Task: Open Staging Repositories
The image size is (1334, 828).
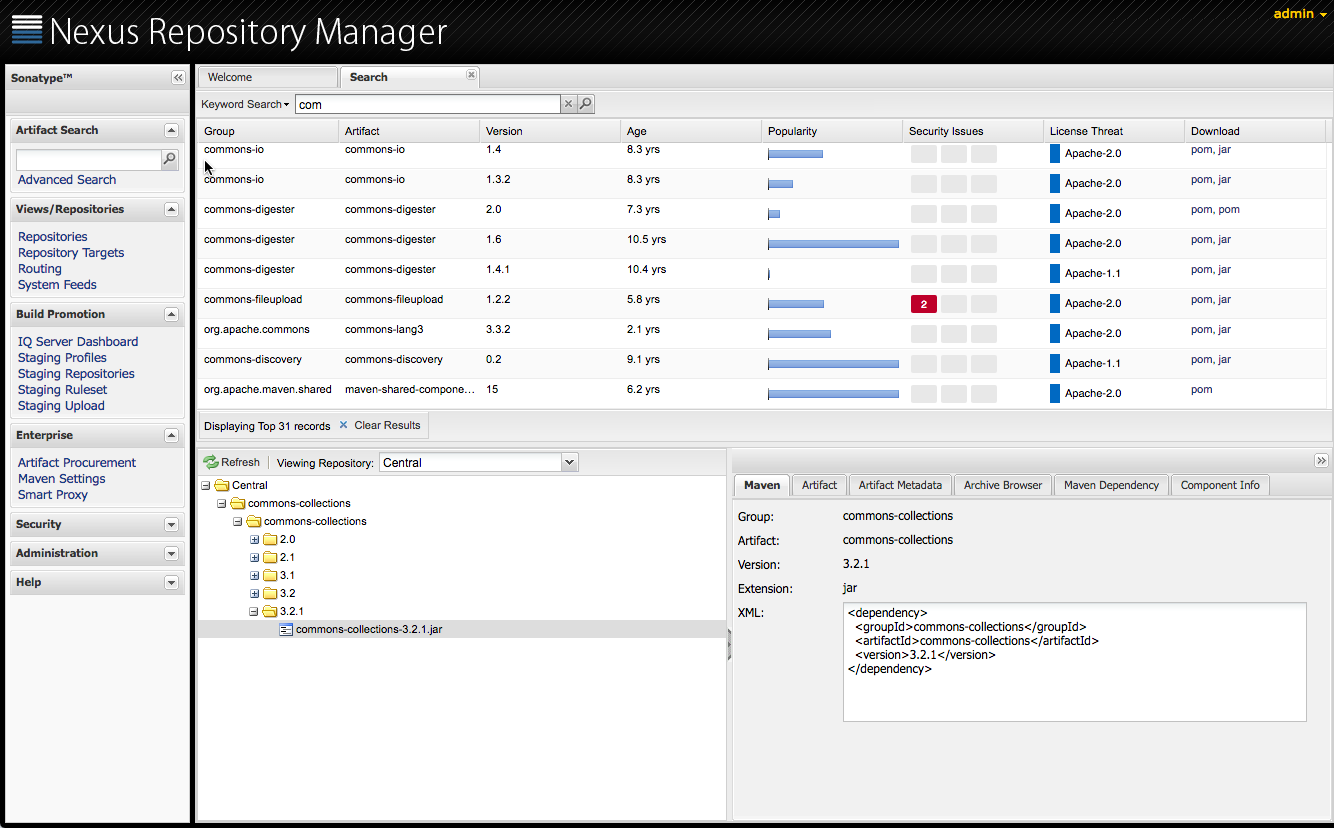Action: pos(76,374)
